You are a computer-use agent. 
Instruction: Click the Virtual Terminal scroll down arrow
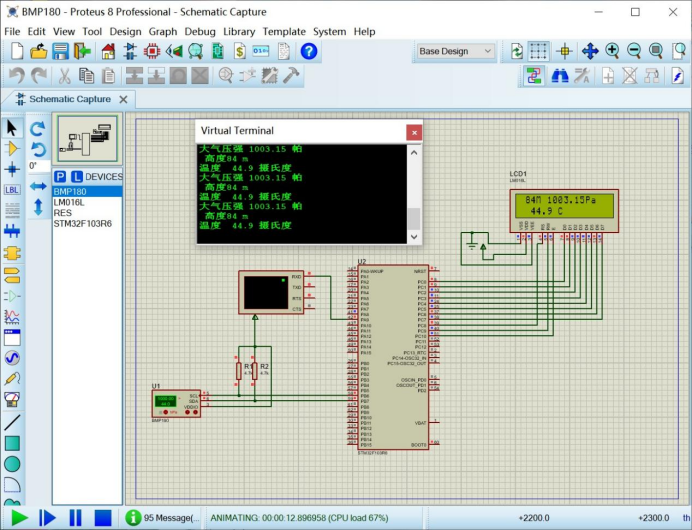pyautogui.click(x=414, y=237)
